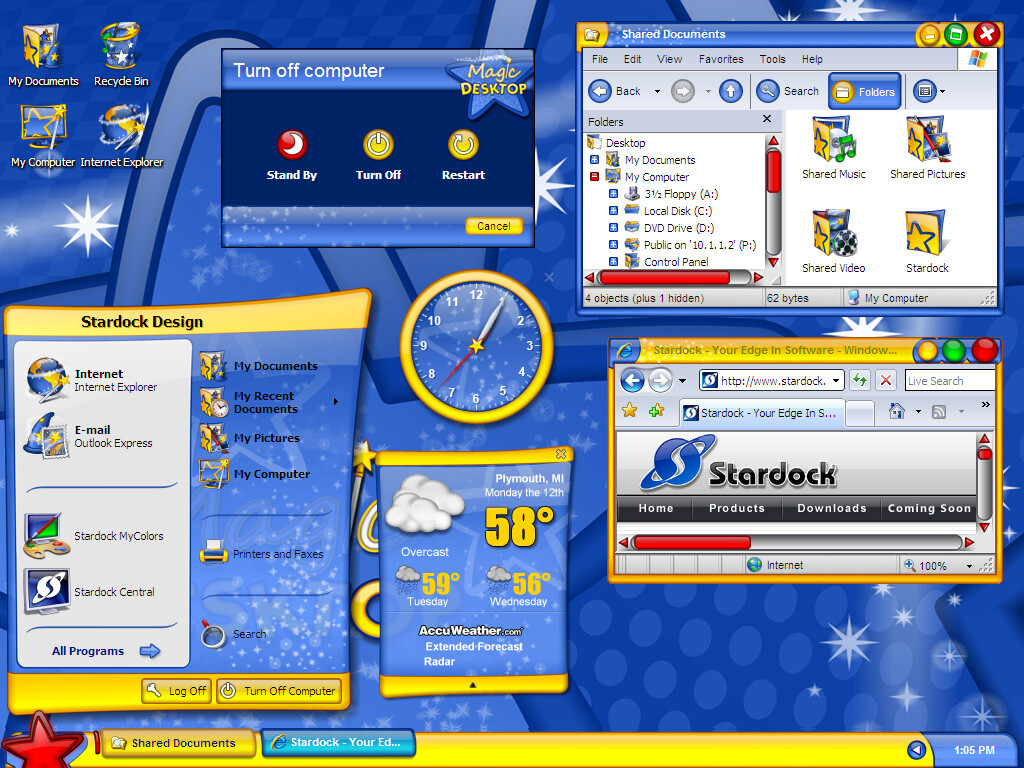Click the Stand By power icon
1024x768 pixels.
click(292, 145)
